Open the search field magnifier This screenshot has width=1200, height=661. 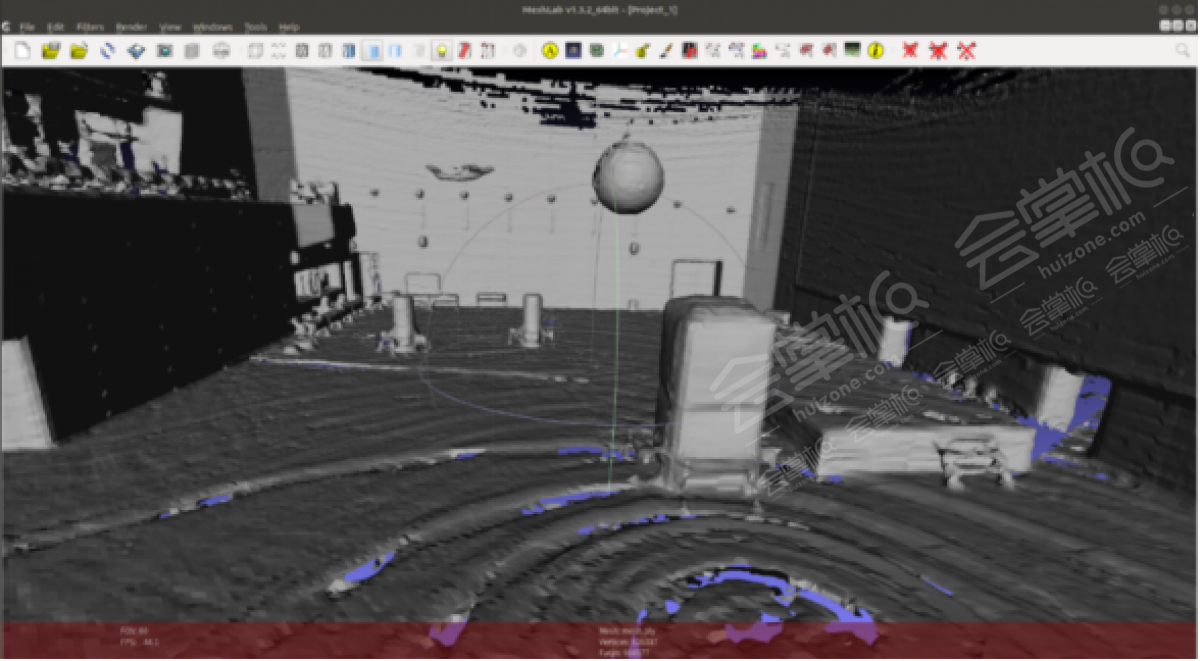point(1182,50)
